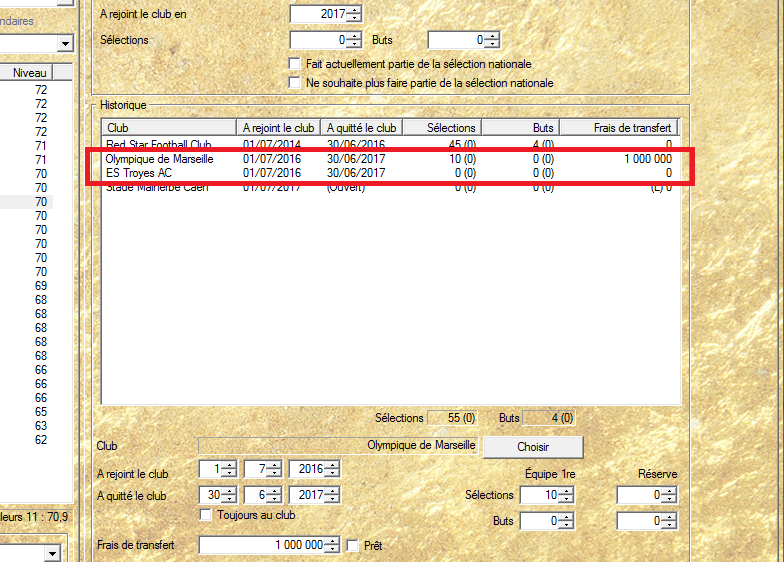This screenshot has width=784, height=562.
Task: Adjust the Réserve Sélections spinner
Action: 669,495
